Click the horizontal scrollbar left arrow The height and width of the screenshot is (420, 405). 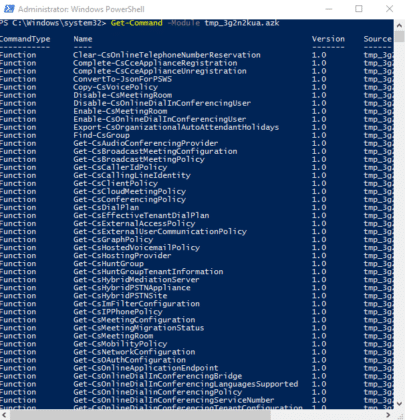4,415
